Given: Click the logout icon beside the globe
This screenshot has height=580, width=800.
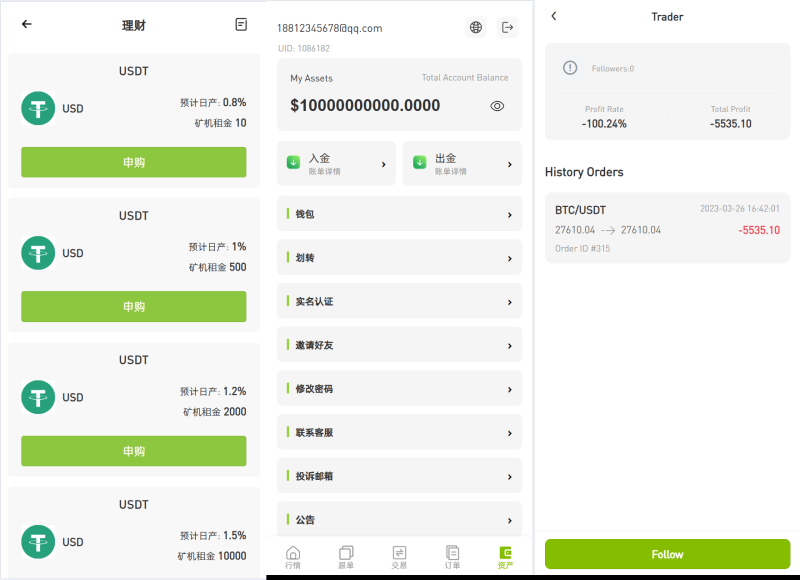Looking at the screenshot, I should (508, 27).
